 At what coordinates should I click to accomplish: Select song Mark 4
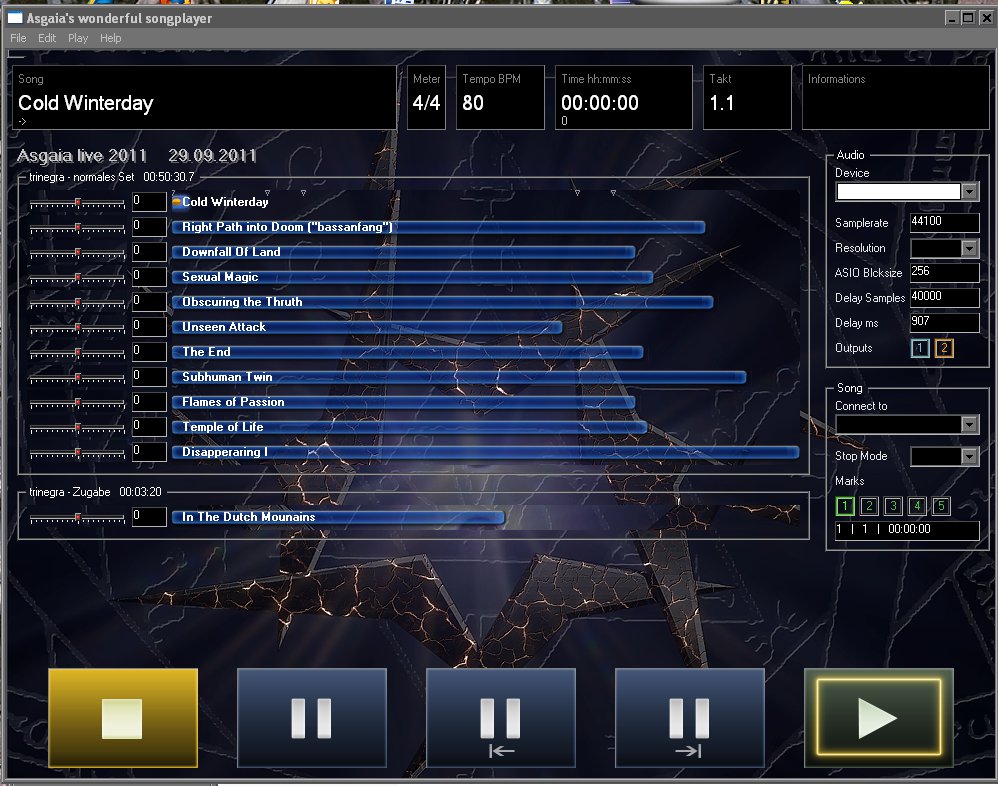(917, 506)
